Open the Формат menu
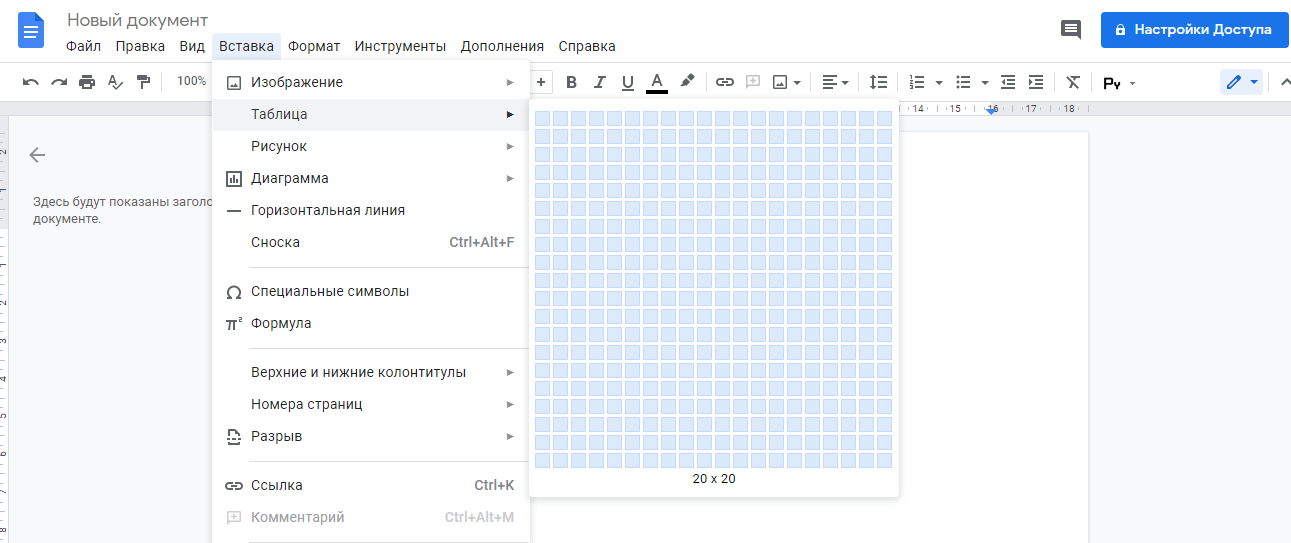This screenshot has height=543, width=1291. click(x=314, y=46)
